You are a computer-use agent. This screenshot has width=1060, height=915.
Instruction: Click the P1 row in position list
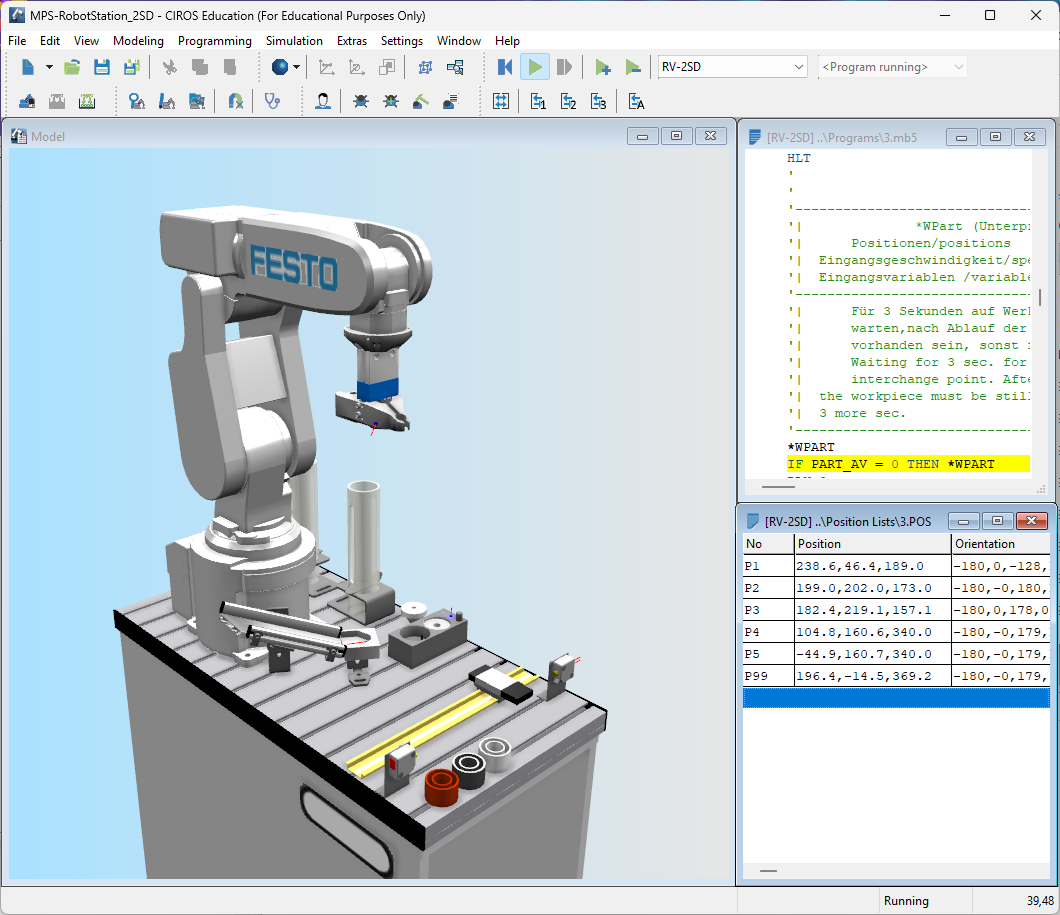point(896,566)
